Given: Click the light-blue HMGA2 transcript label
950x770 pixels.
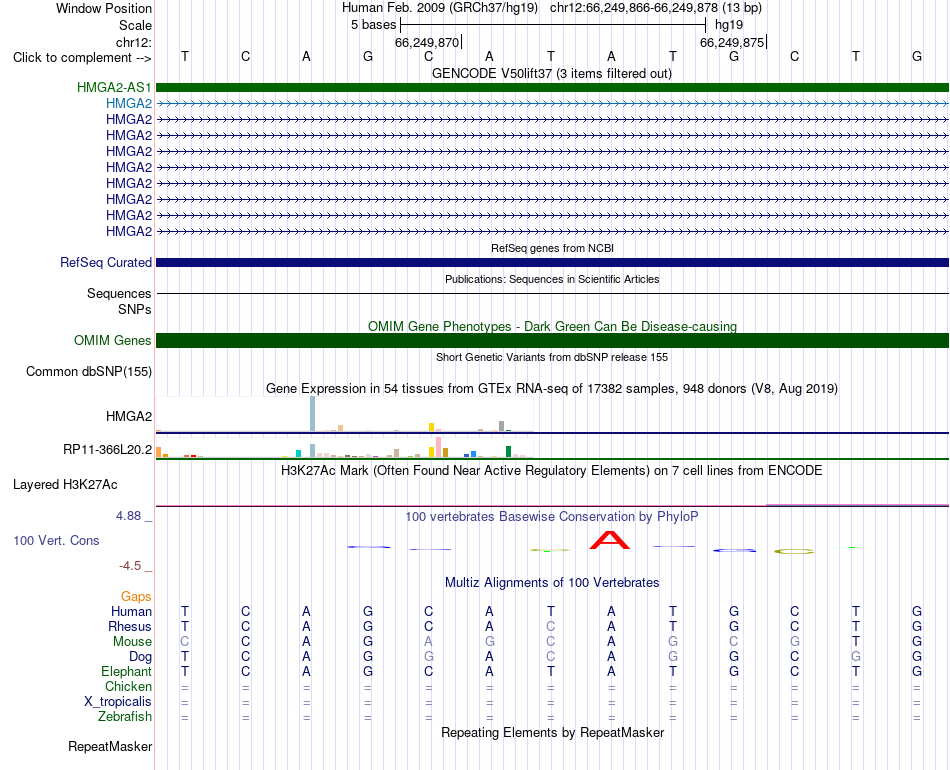Looking at the screenshot, I should click(x=128, y=104).
